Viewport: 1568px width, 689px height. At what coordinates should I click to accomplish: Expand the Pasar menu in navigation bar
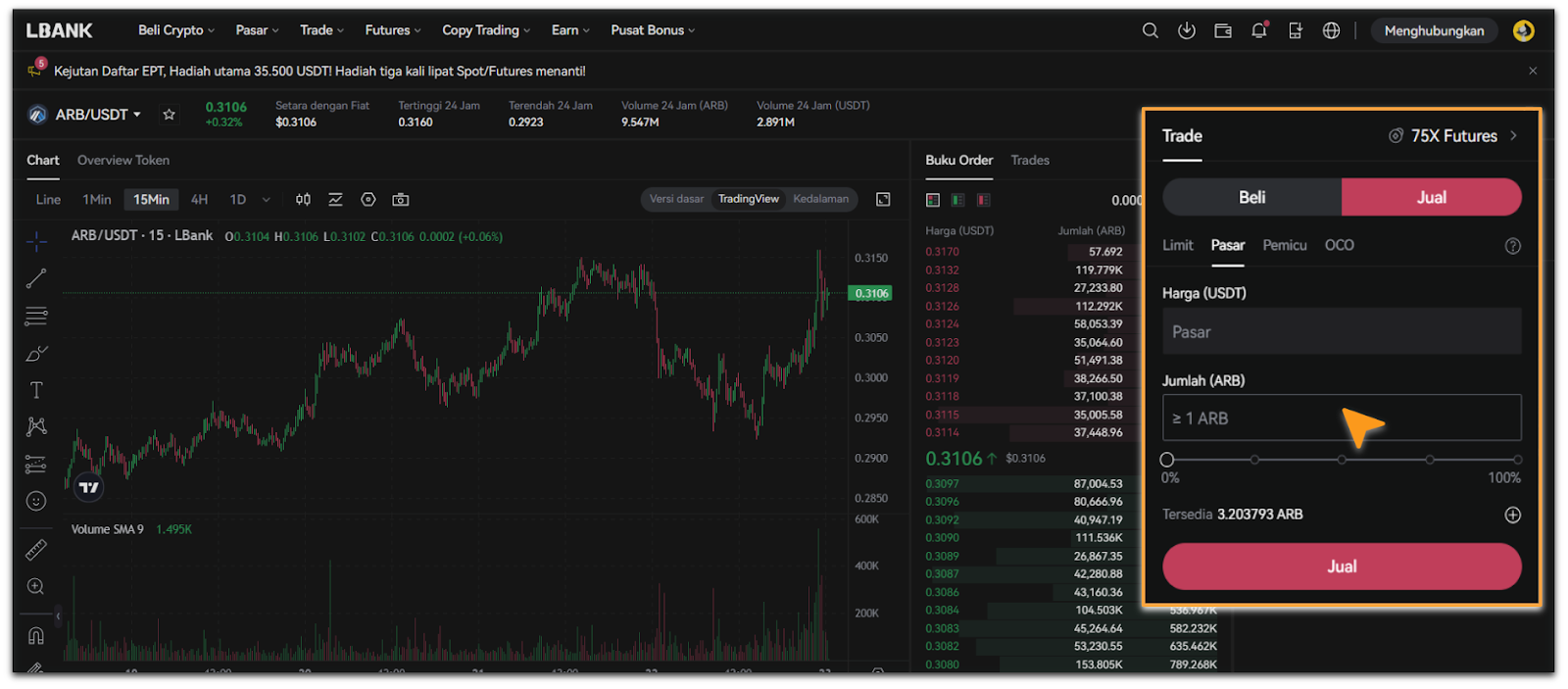pyautogui.click(x=258, y=30)
